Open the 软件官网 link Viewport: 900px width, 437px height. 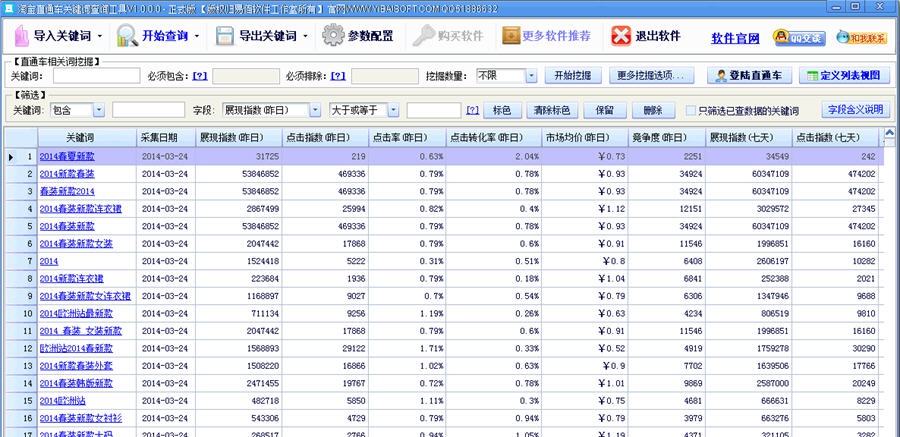point(735,38)
